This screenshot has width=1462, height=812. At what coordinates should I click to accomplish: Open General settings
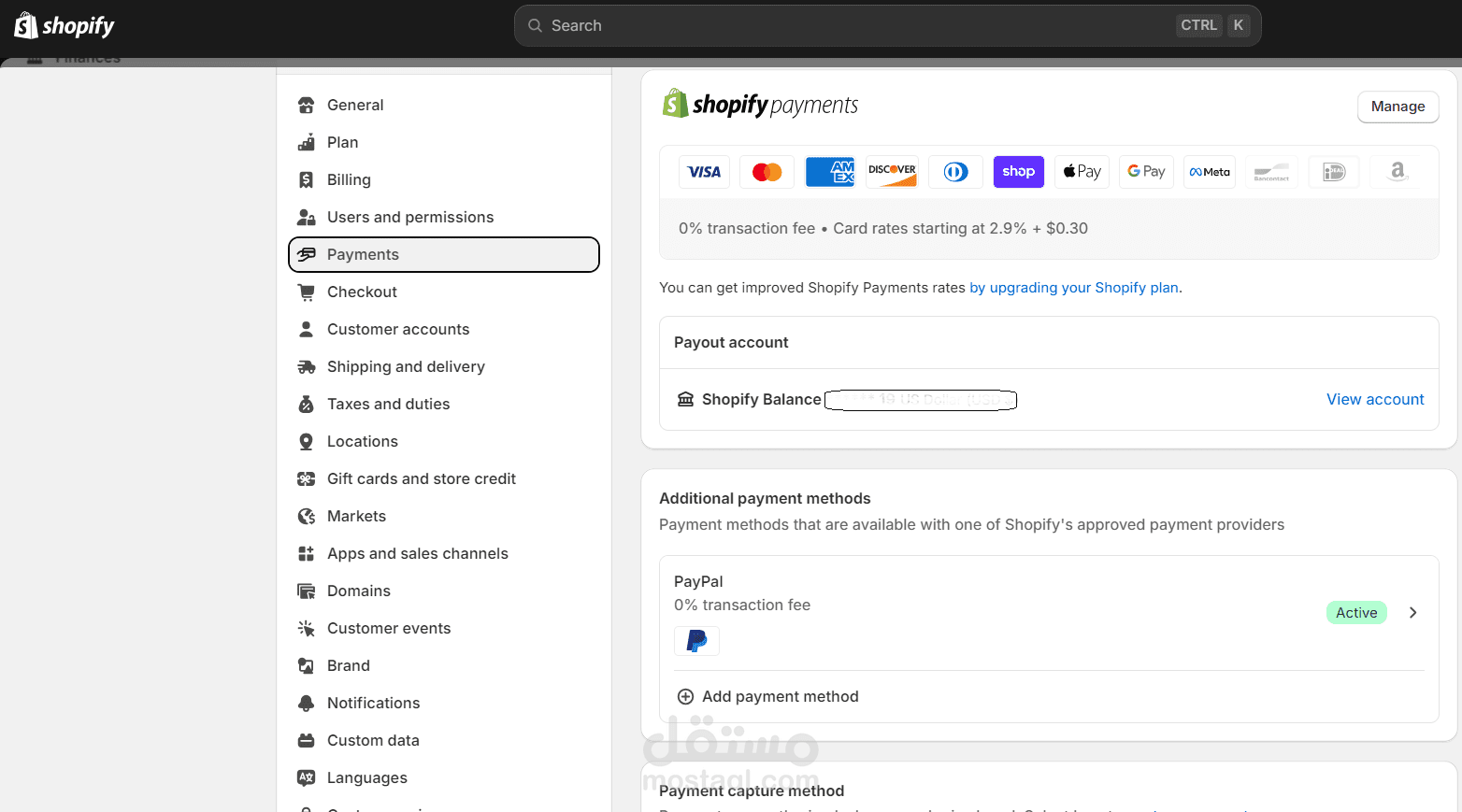(x=444, y=105)
